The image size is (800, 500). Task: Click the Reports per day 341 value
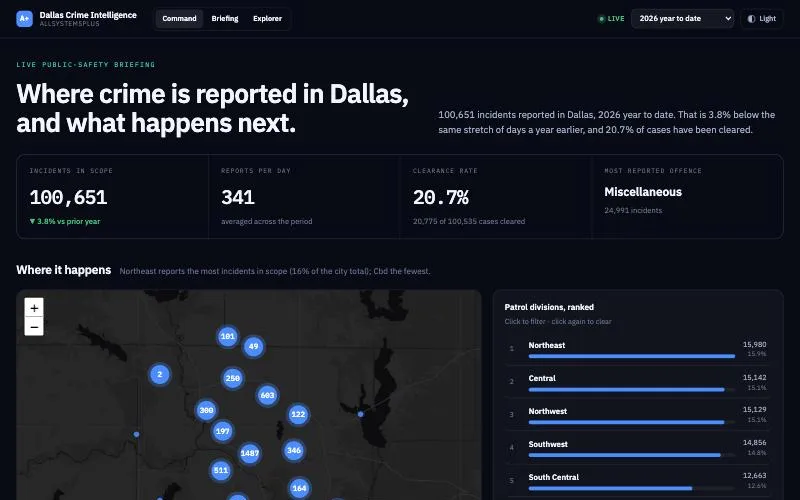coord(238,197)
